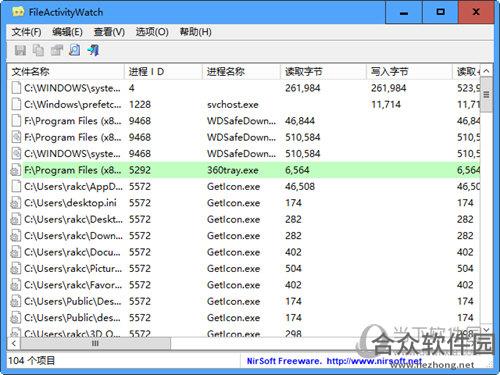Screen dimensions: 500x375
Task: Click the 6,564 read bytes cell
Action: coord(297,170)
